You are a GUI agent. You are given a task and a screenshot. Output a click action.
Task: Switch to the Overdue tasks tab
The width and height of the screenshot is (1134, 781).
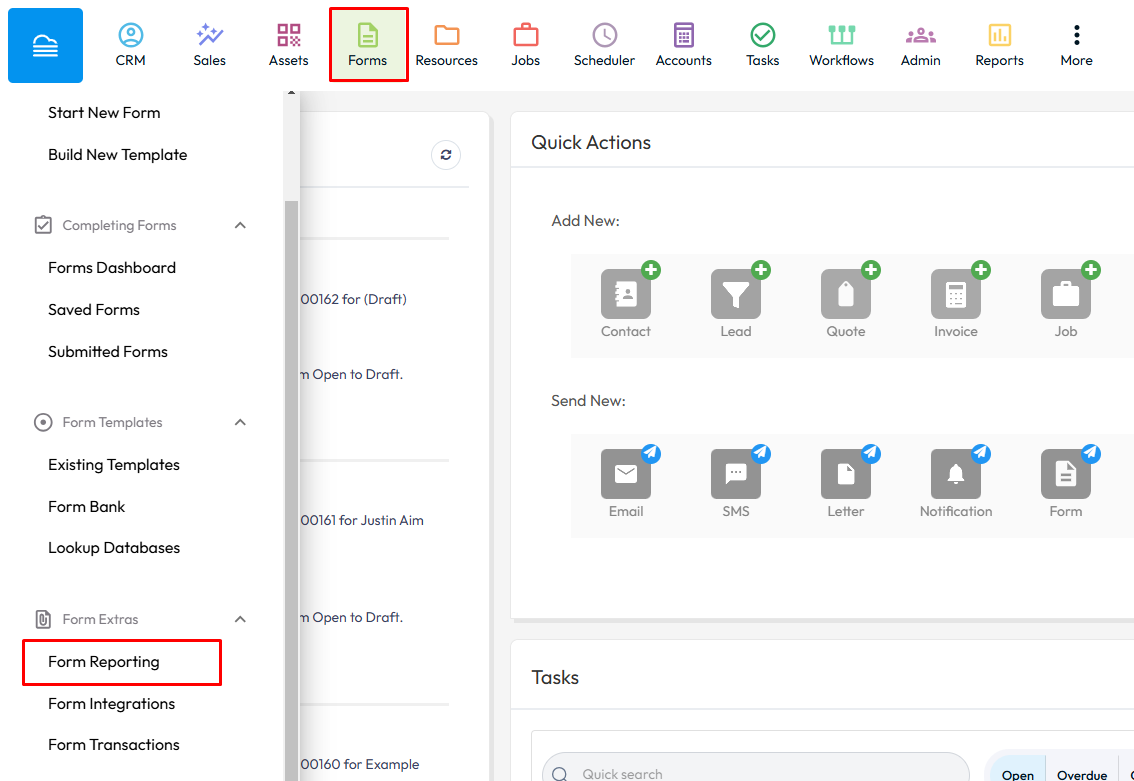tap(1082, 772)
